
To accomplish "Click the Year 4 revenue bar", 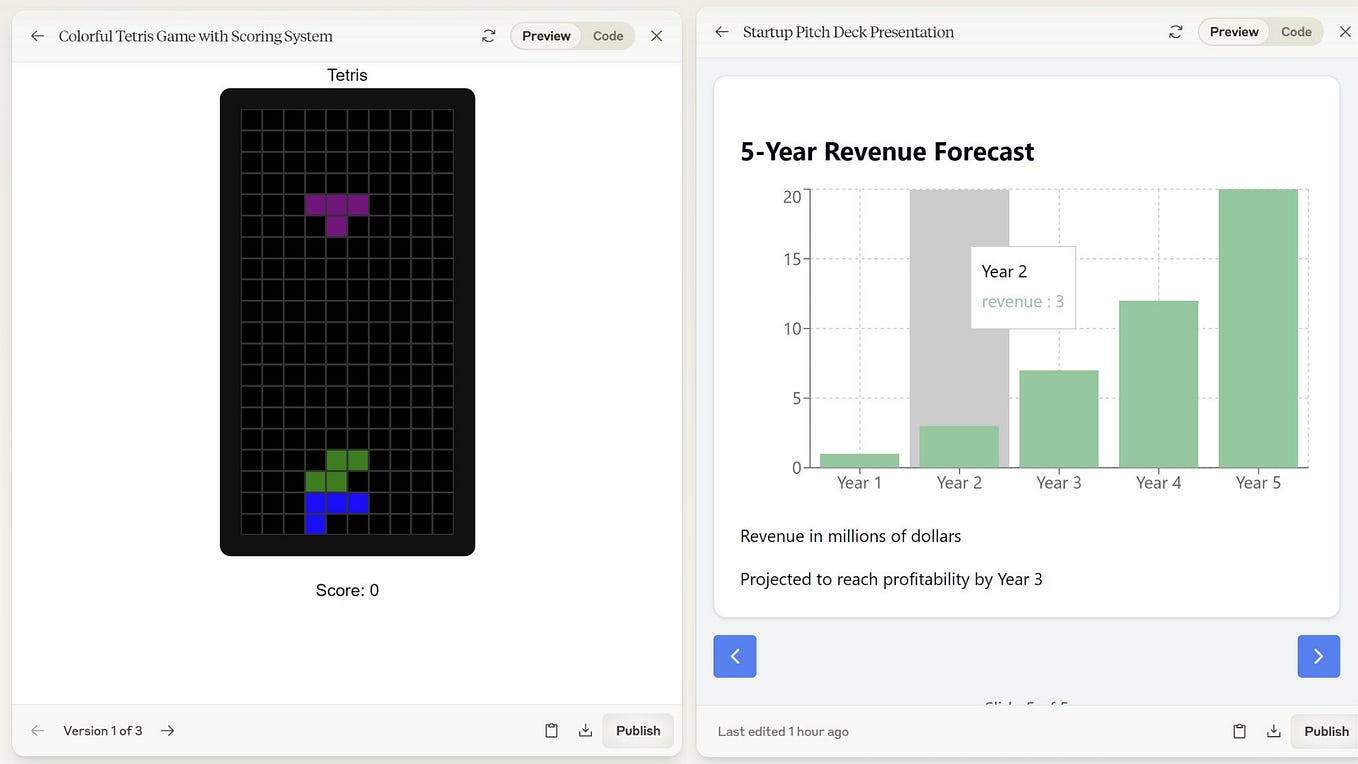I will coord(1158,384).
